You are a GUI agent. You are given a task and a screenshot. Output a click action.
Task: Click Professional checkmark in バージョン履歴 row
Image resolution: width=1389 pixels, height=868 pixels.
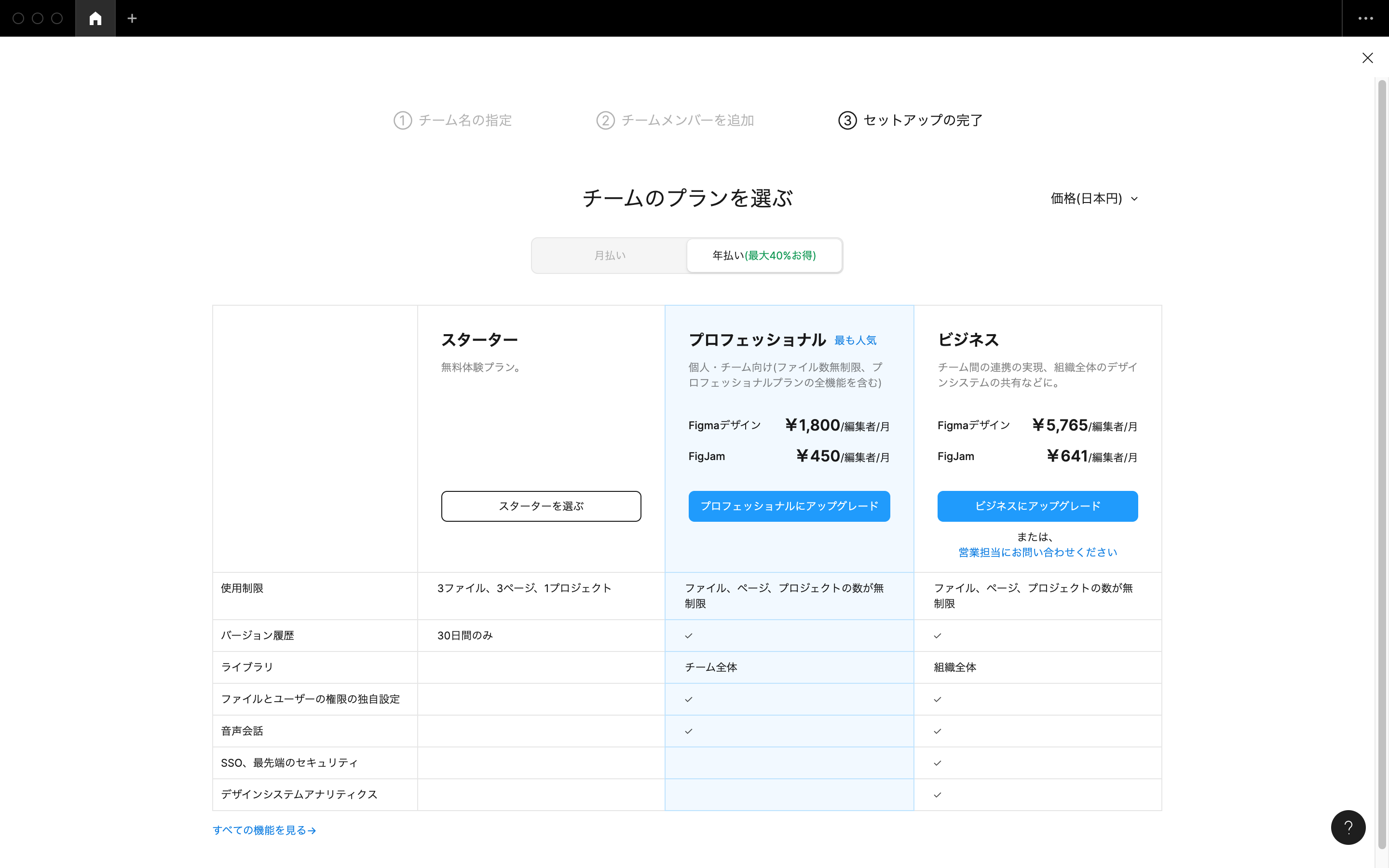[x=689, y=636]
